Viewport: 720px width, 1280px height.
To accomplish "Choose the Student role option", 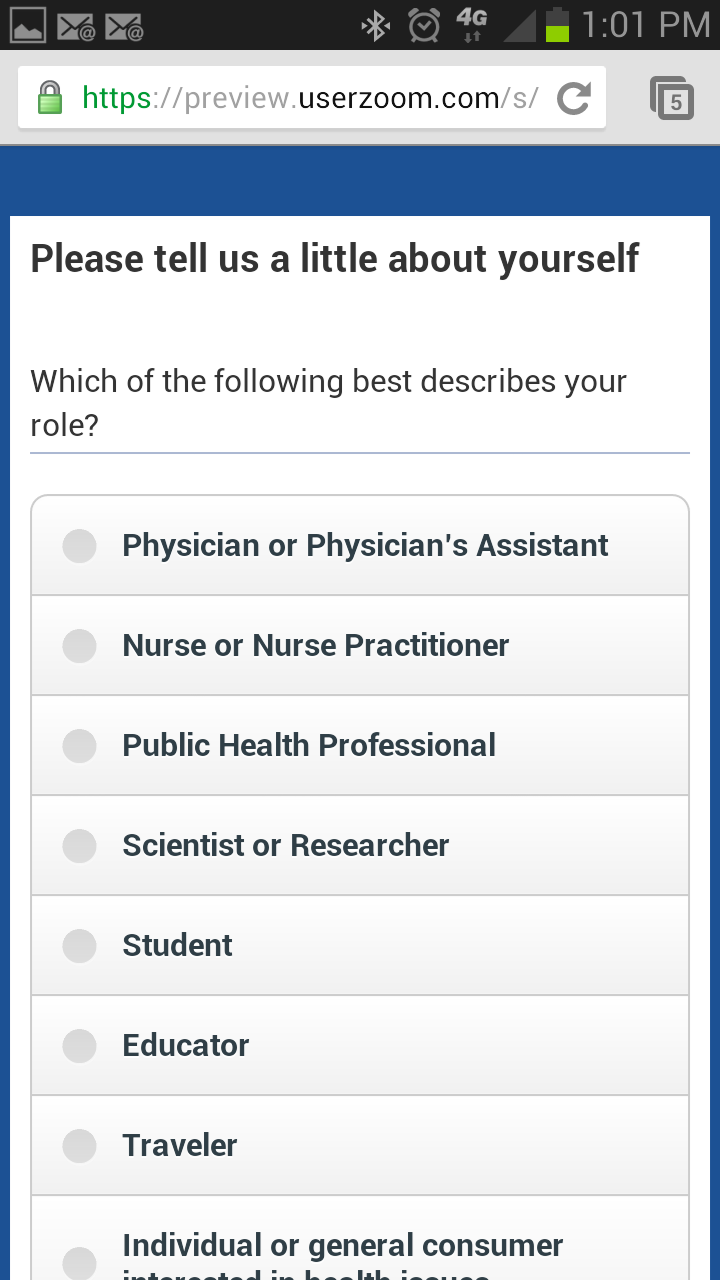I will pos(80,946).
